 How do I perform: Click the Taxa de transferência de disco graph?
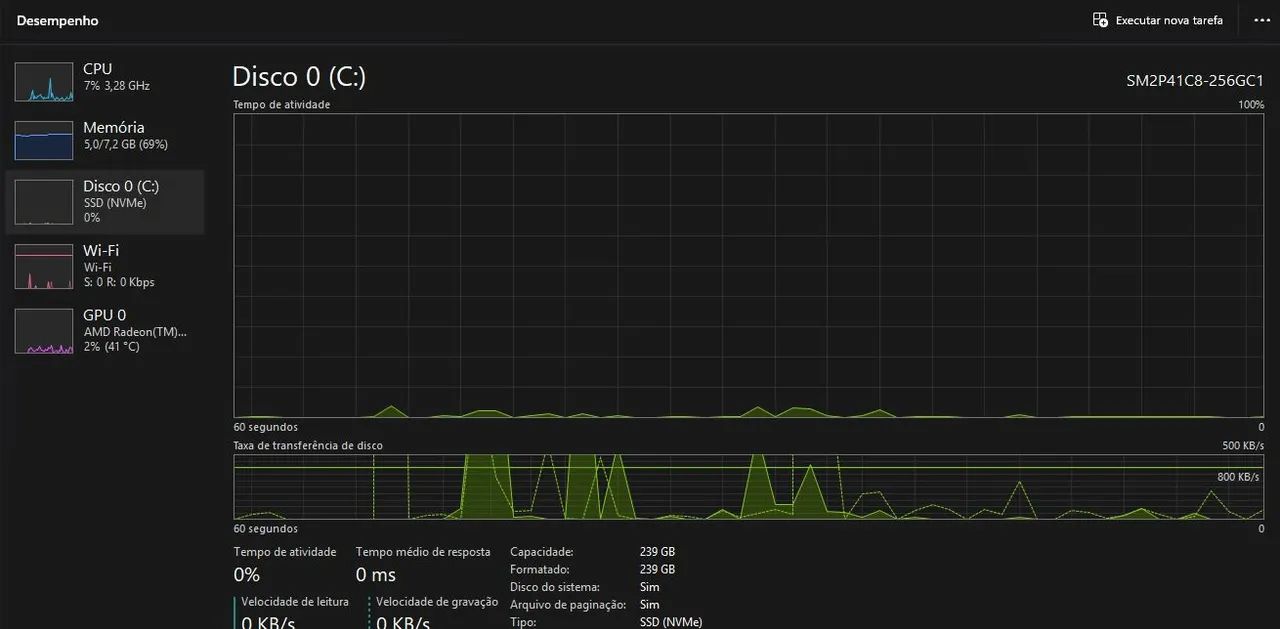point(748,487)
